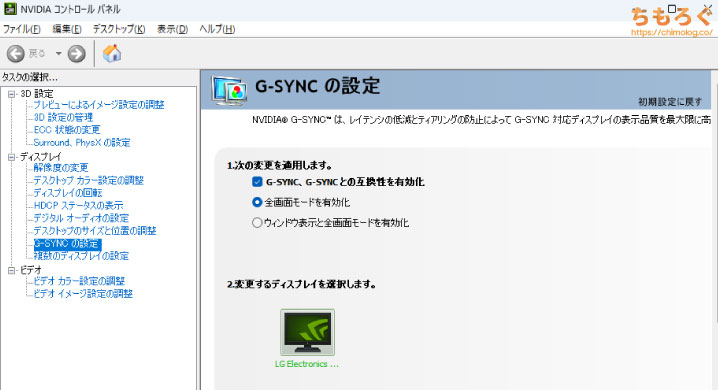Open 3D 設定の管理 task link
718x390 pixels.
(x=63, y=117)
